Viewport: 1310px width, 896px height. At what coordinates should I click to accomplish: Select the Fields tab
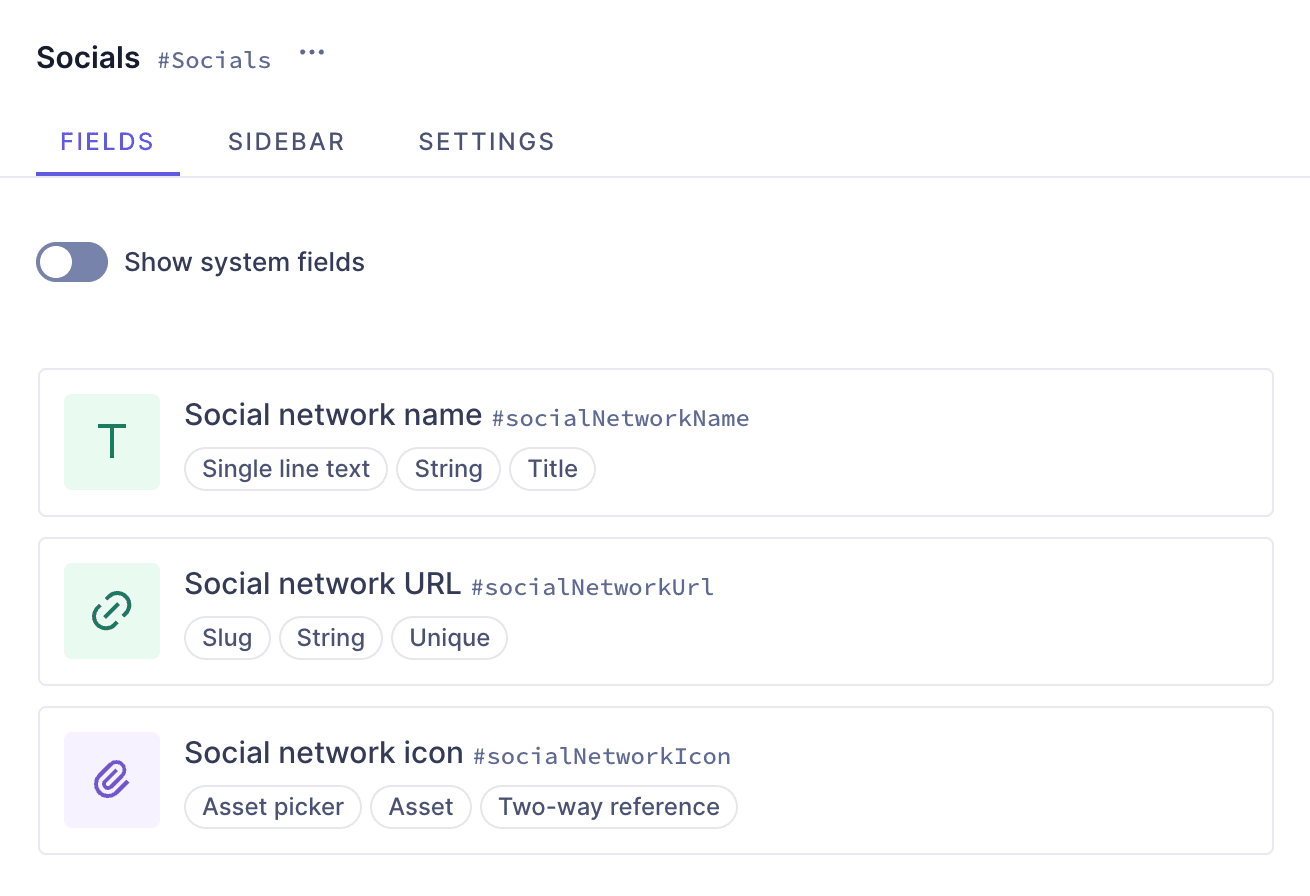(x=107, y=142)
